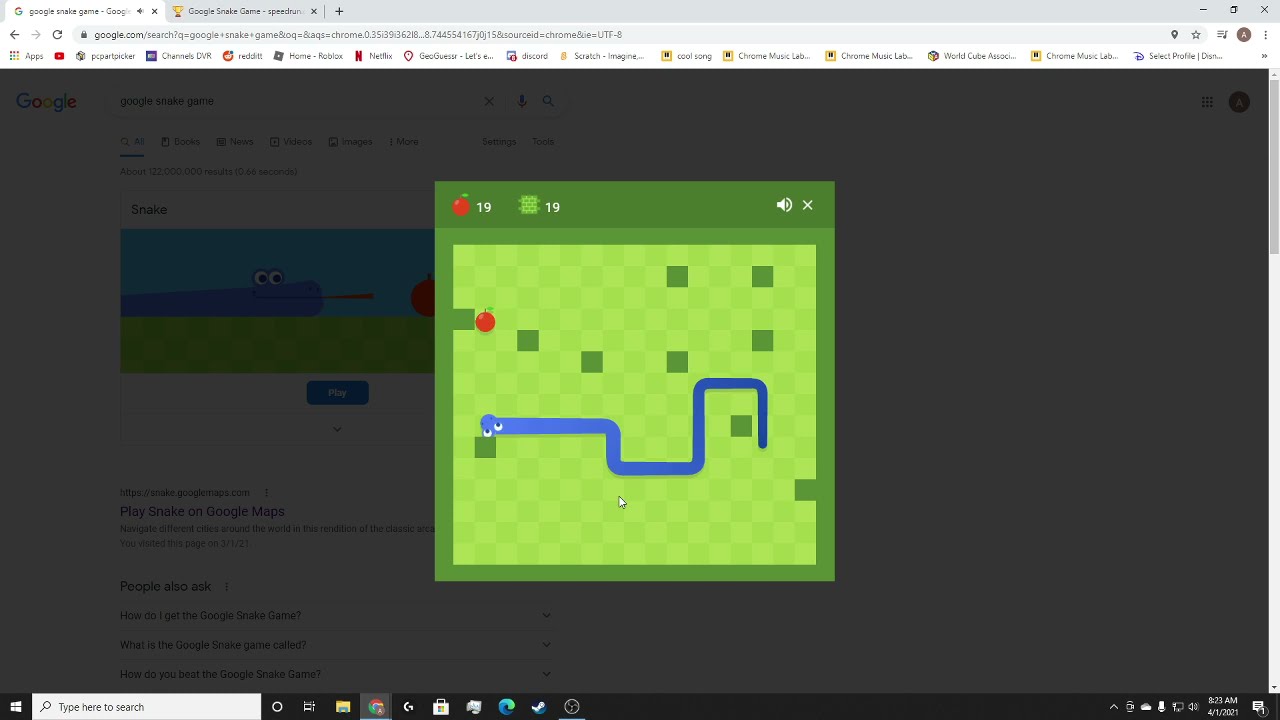Mute the Snake game sound
1280x720 pixels.
tap(784, 205)
